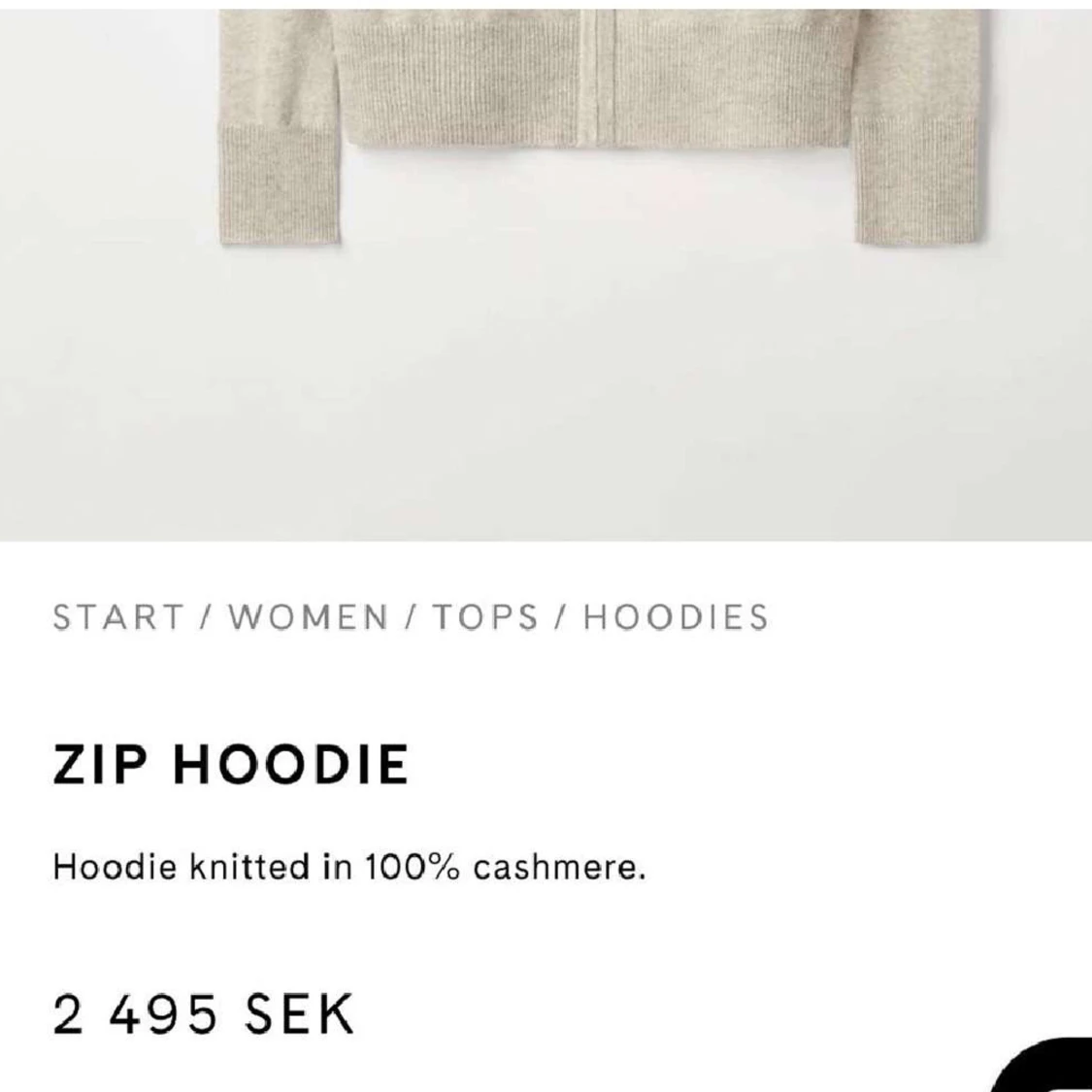The width and height of the screenshot is (1092, 1092).
Task: Tap the empty gray product photo background
Action: [x=546, y=390]
